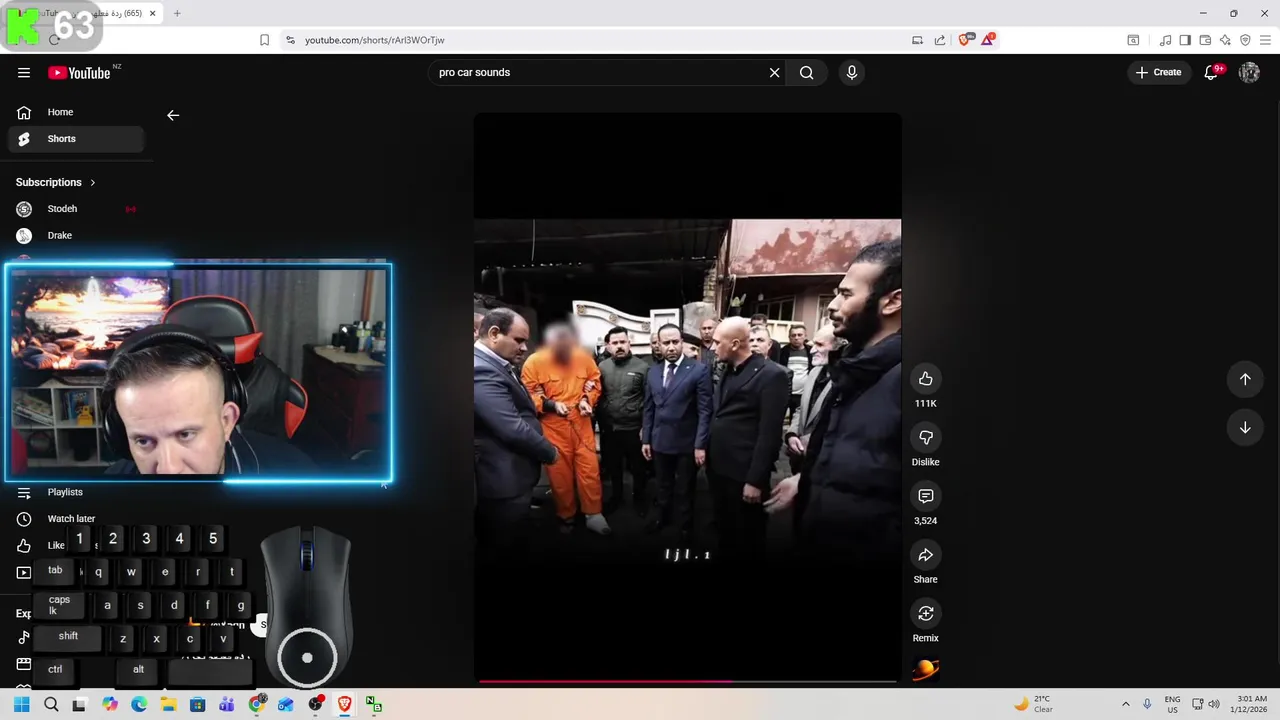Click the browser address bar URL
Viewport: 1280px width, 720px height.
tap(374, 40)
